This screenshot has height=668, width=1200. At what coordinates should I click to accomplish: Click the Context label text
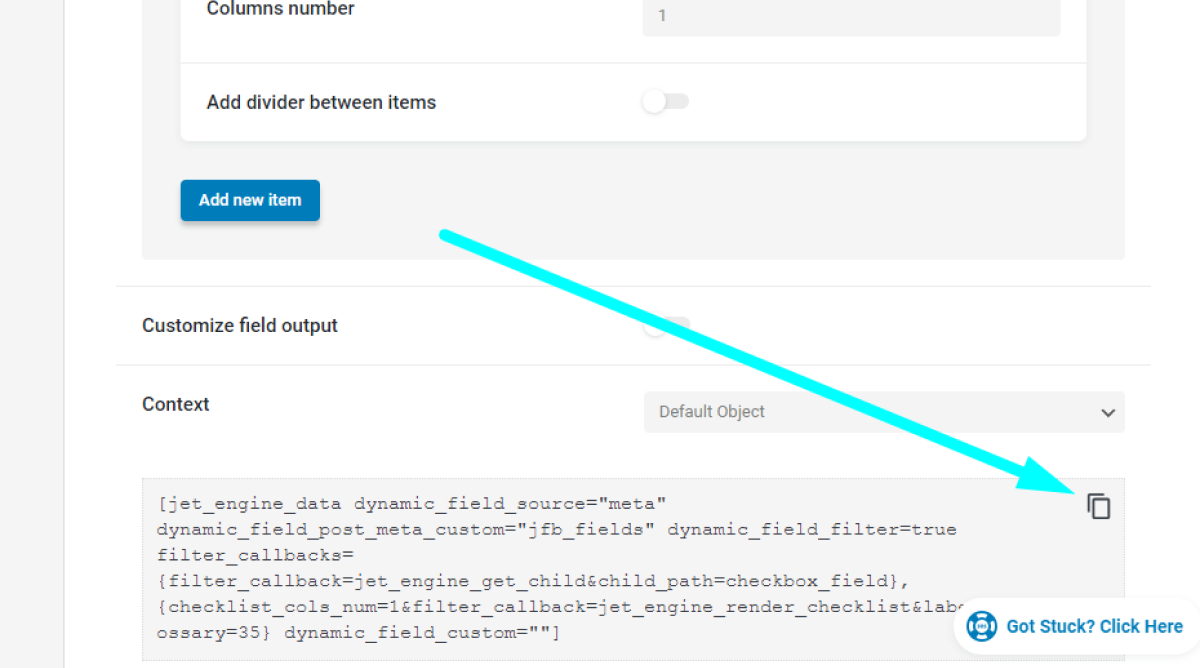pyautogui.click(x=176, y=404)
